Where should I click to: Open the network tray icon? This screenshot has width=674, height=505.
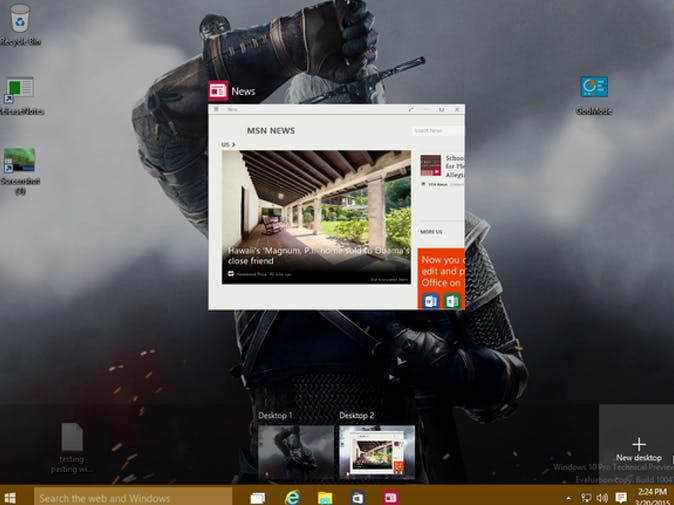click(x=586, y=498)
